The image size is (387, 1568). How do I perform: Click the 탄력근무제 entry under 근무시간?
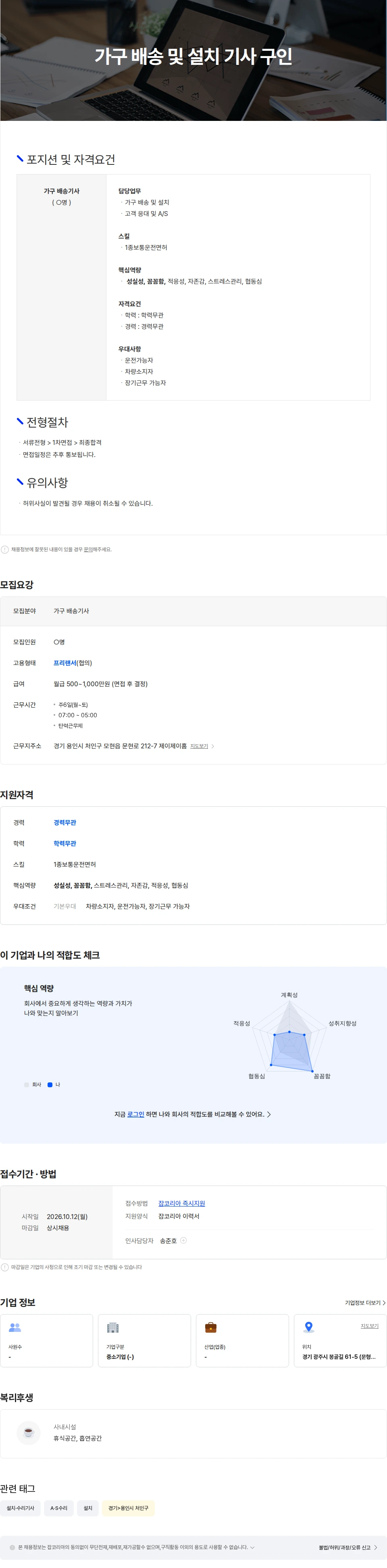pos(71,725)
